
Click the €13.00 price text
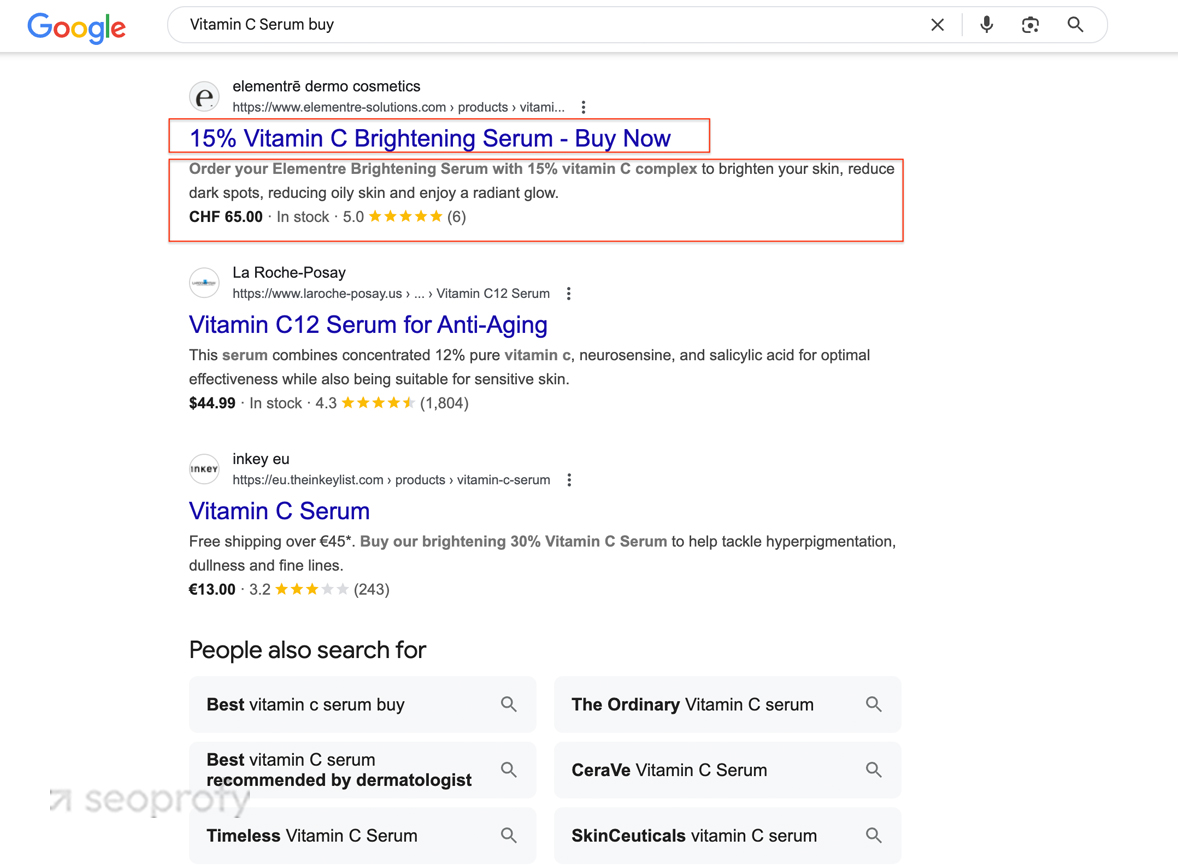(212, 590)
